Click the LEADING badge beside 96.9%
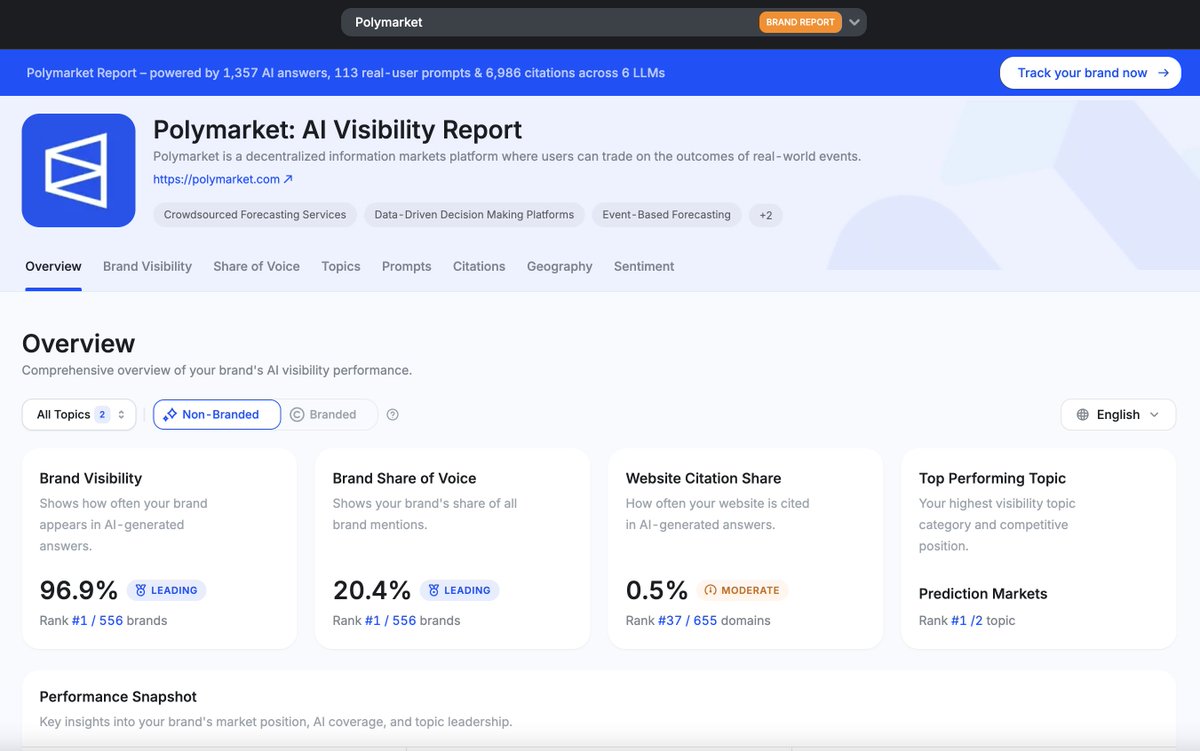1200x751 pixels. [x=166, y=590]
